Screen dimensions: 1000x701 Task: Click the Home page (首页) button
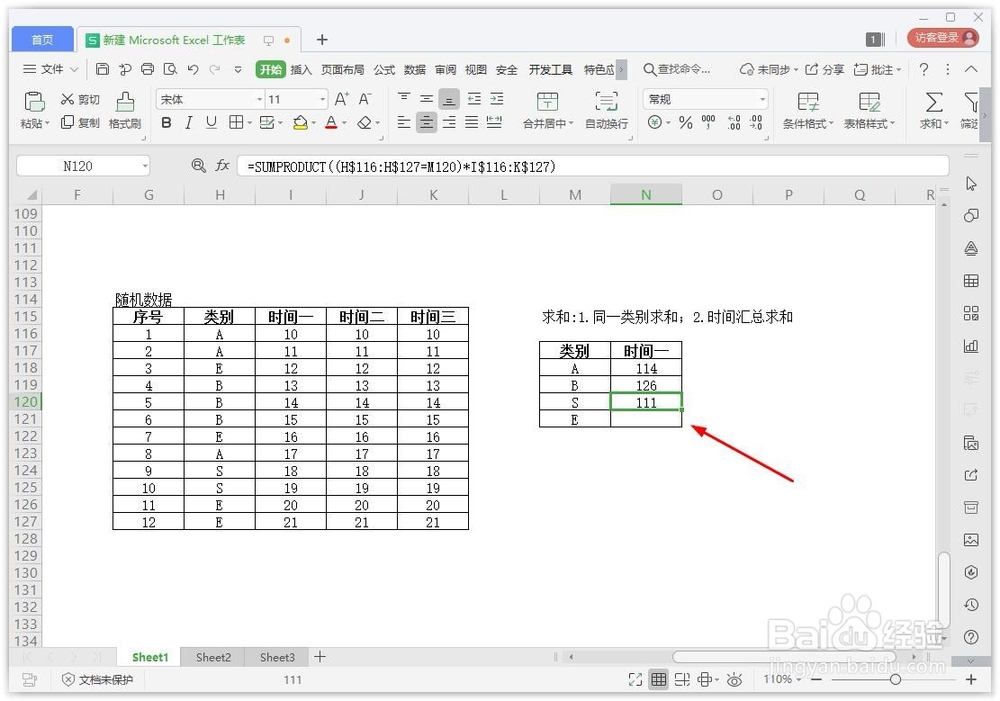pos(42,40)
